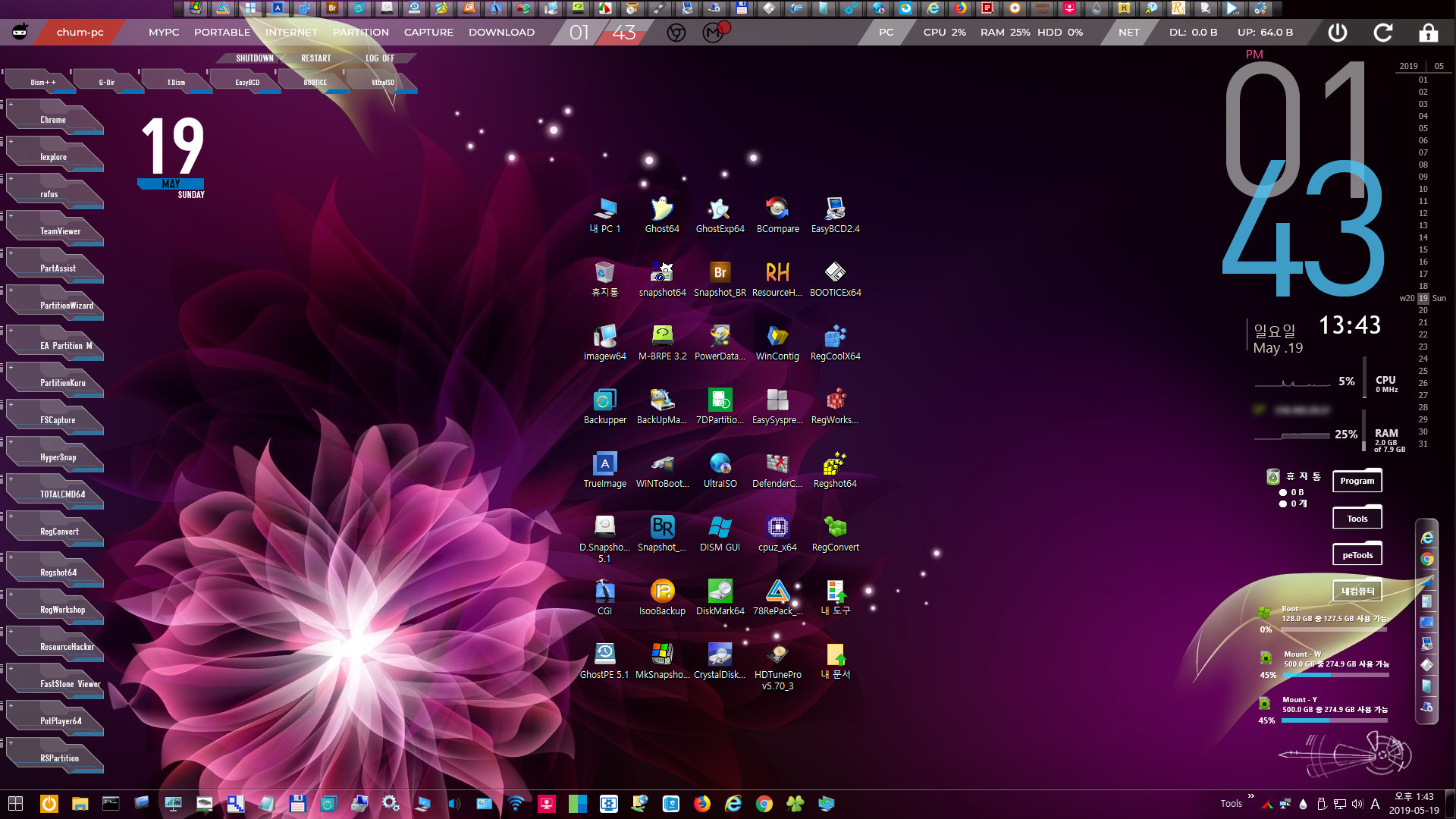Select the snapshot64 desktop icon

click(x=662, y=279)
